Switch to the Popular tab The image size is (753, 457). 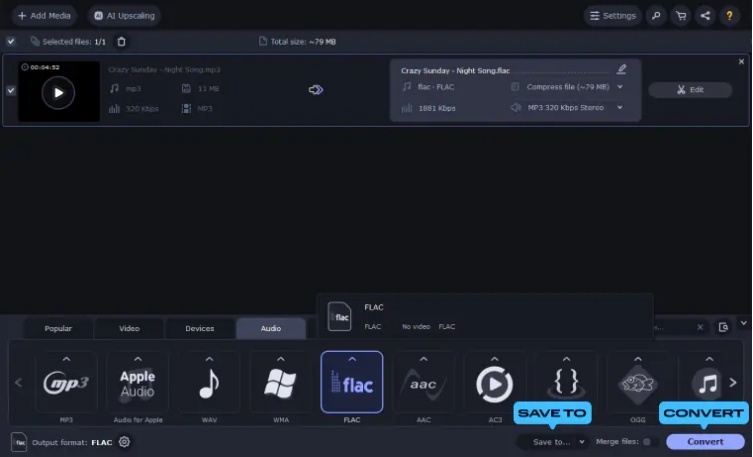point(58,328)
